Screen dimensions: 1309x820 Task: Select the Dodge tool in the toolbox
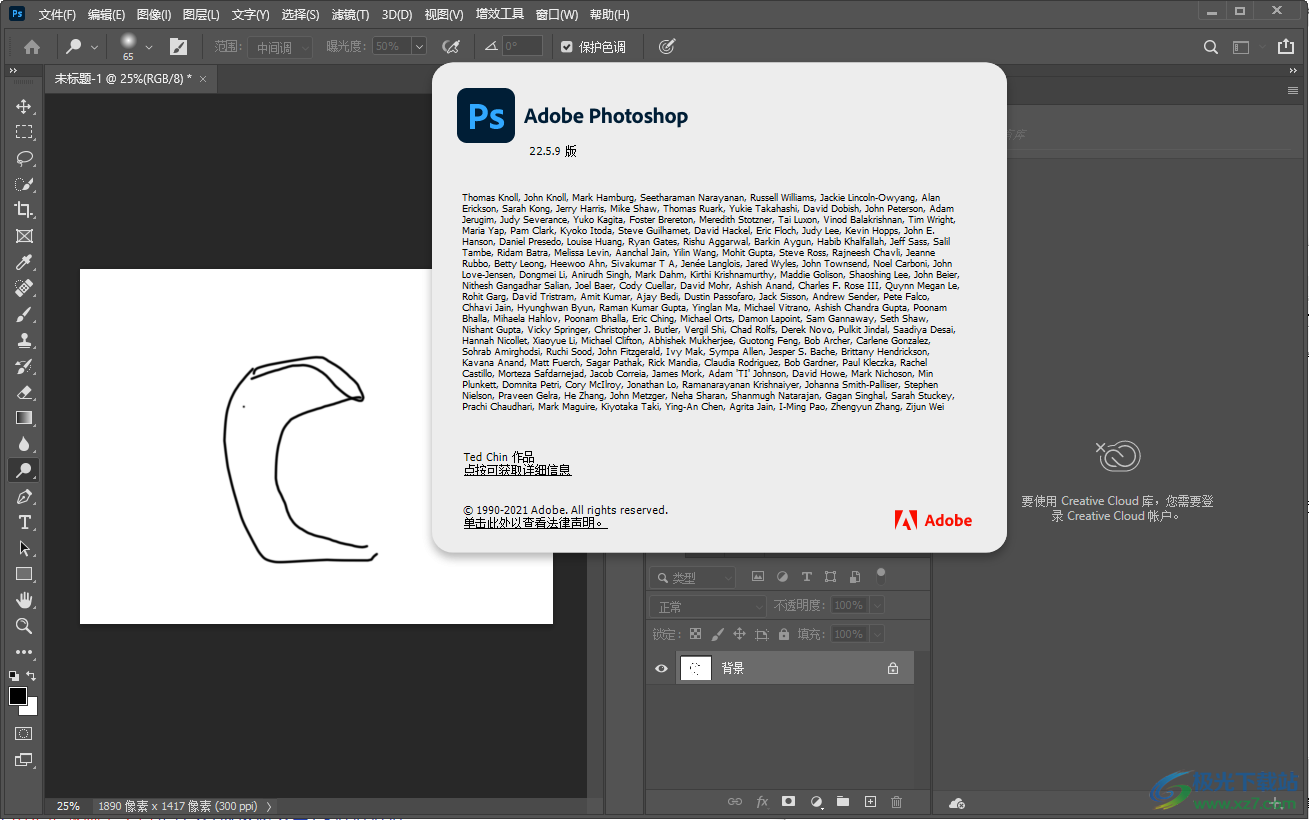[x=24, y=470]
